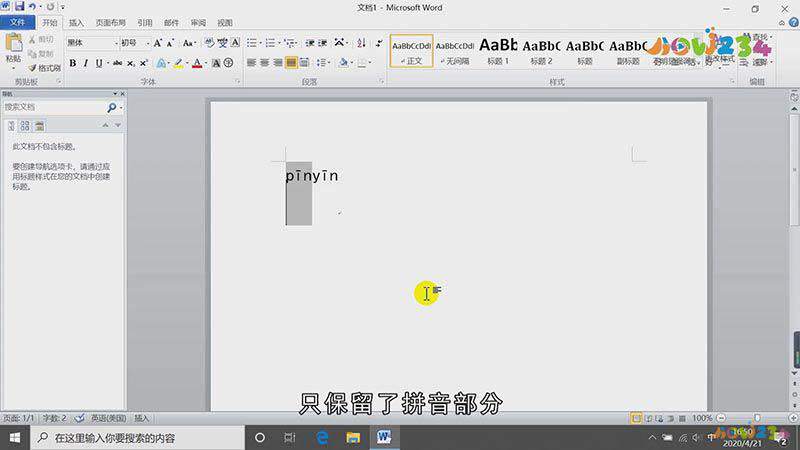This screenshot has height=450, width=800.
Task: Switch to the References (引用) tab
Action: click(x=145, y=22)
